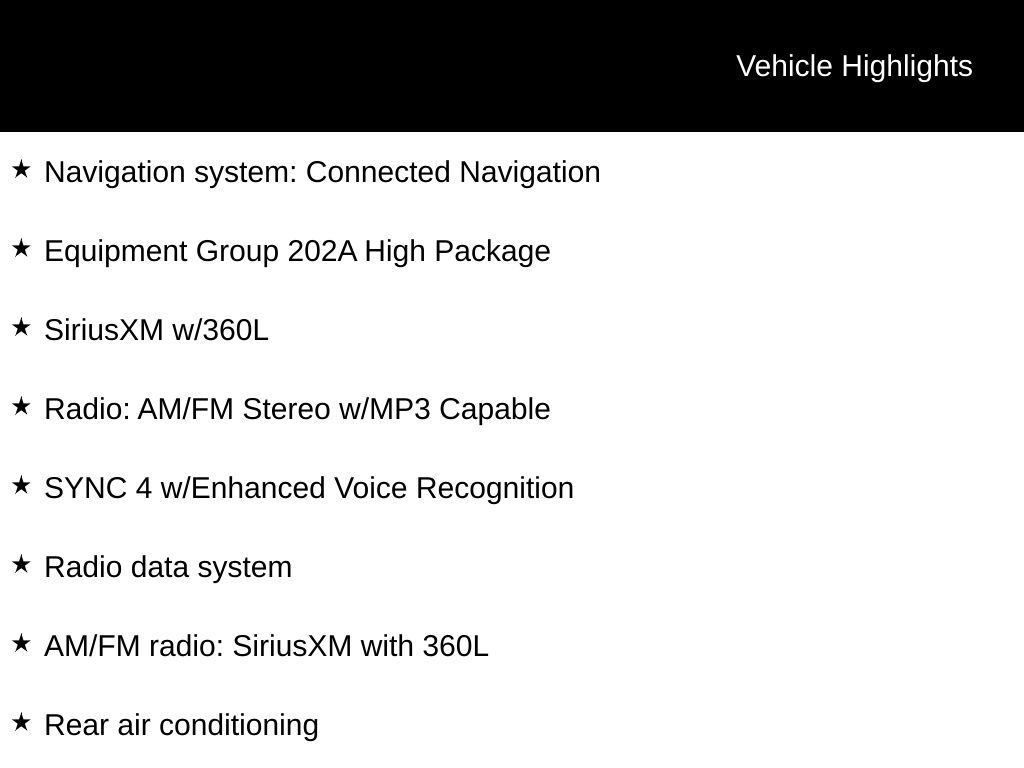This screenshot has width=1024, height=768.
Task: Click the star before Radio: AM/FM Stereo
Action: coord(21,407)
